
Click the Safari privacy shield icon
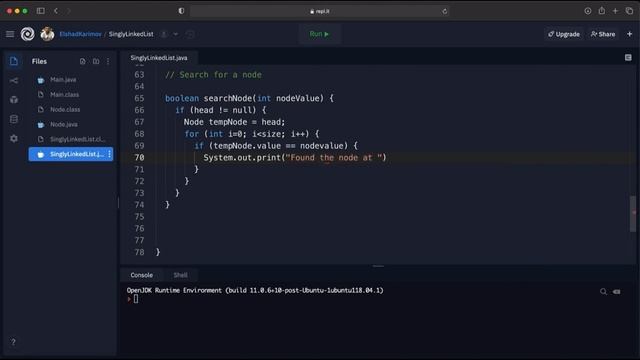tap(181, 11)
